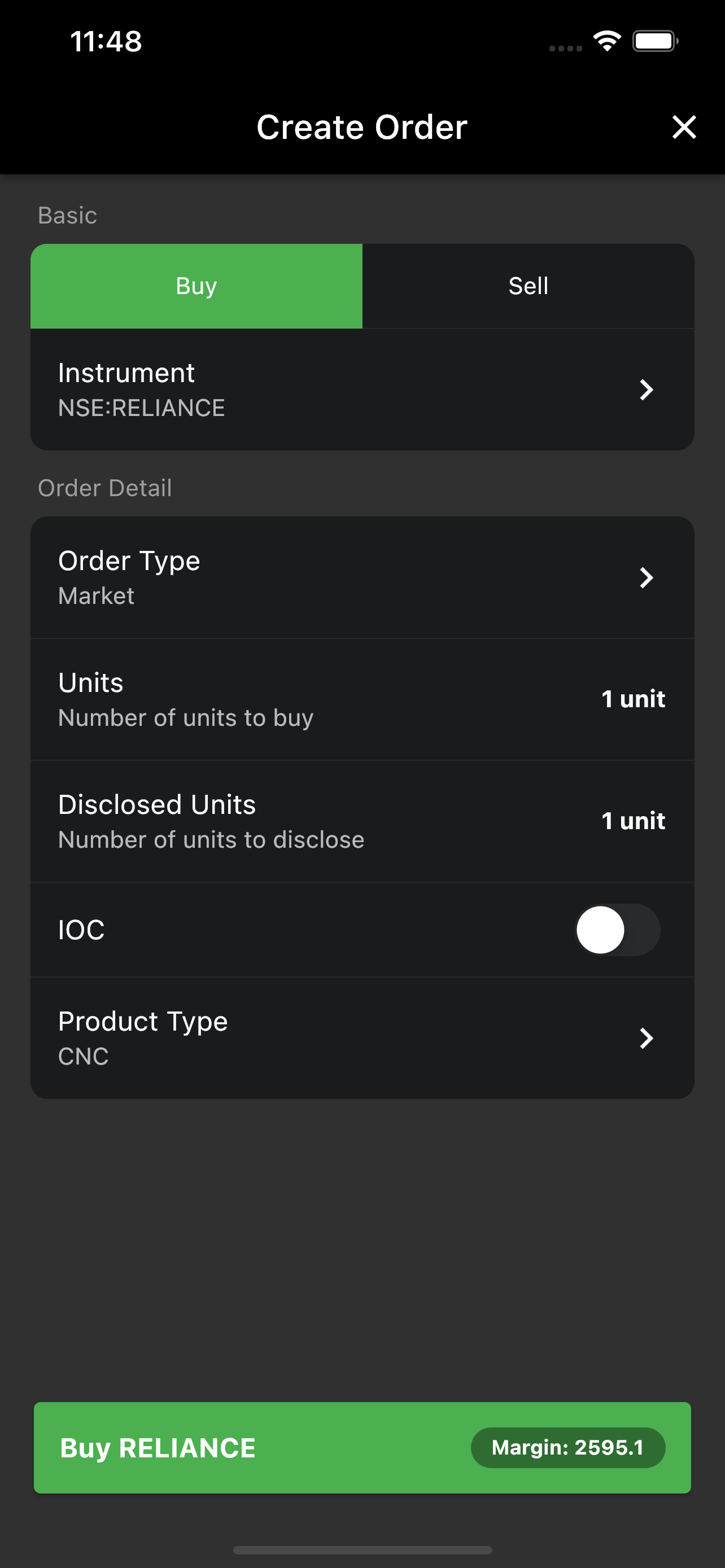The height and width of the screenshot is (1568, 725).
Task: Expand Order Type chevron
Action: pyautogui.click(x=646, y=577)
